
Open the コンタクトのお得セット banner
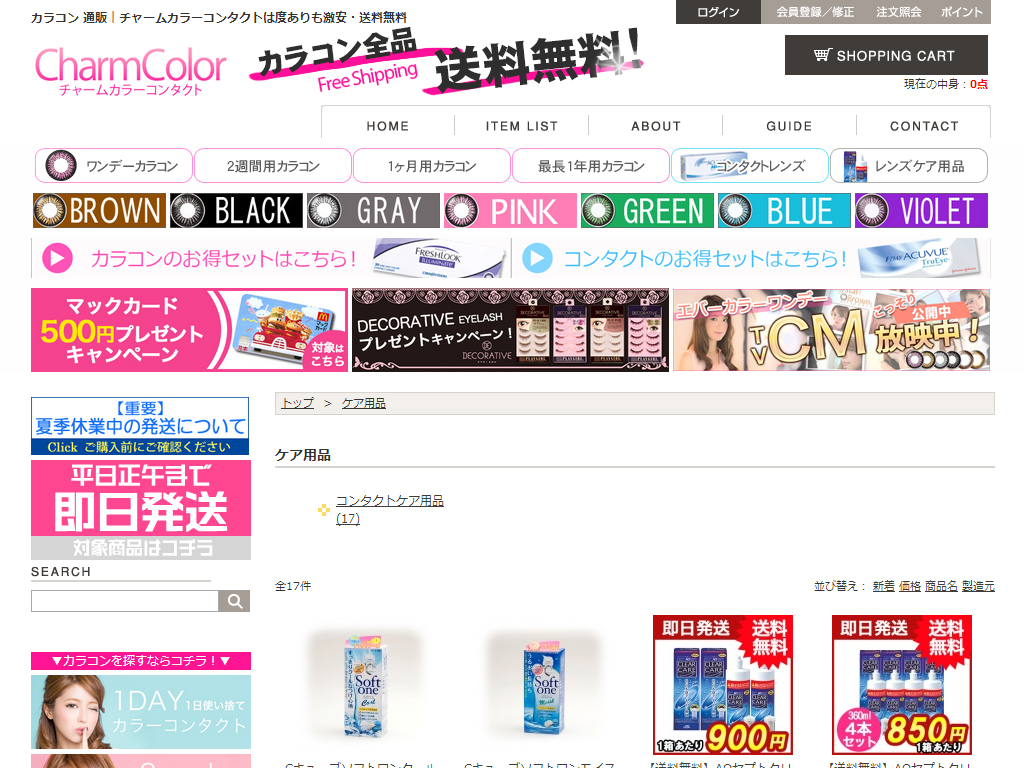tap(750, 258)
